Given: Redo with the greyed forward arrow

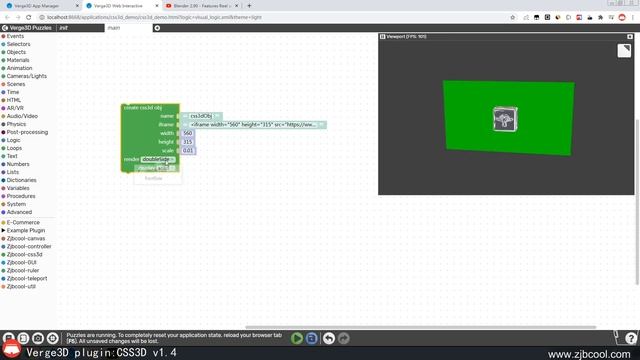Looking at the screenshot, I should coord(344,338).
